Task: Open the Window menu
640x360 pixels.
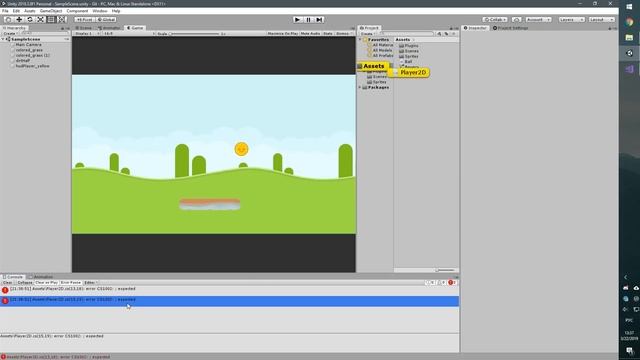Action: tap(100, 11)
